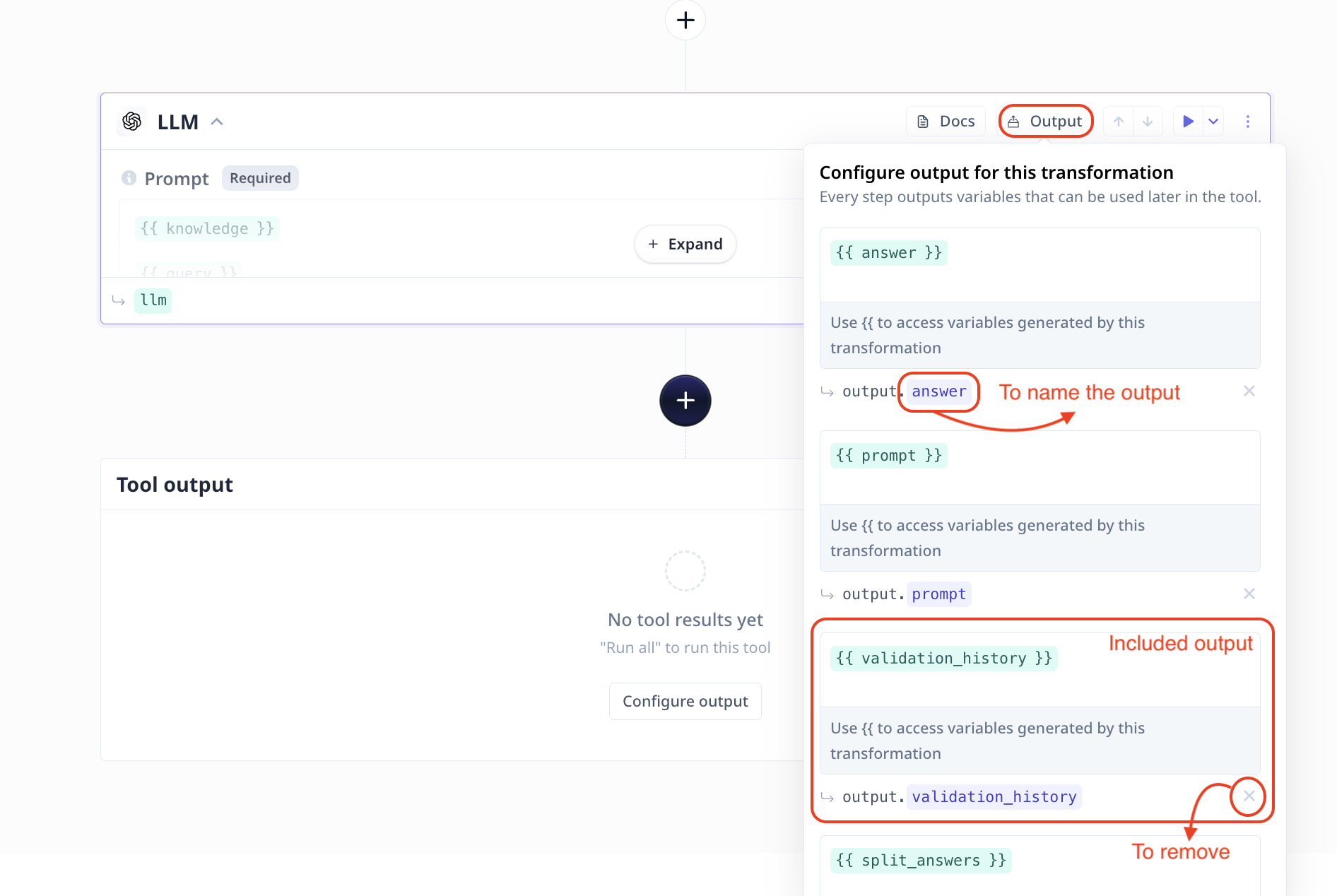Click the No tool results yet message
1337x896 pixels.
pos(685,620)
